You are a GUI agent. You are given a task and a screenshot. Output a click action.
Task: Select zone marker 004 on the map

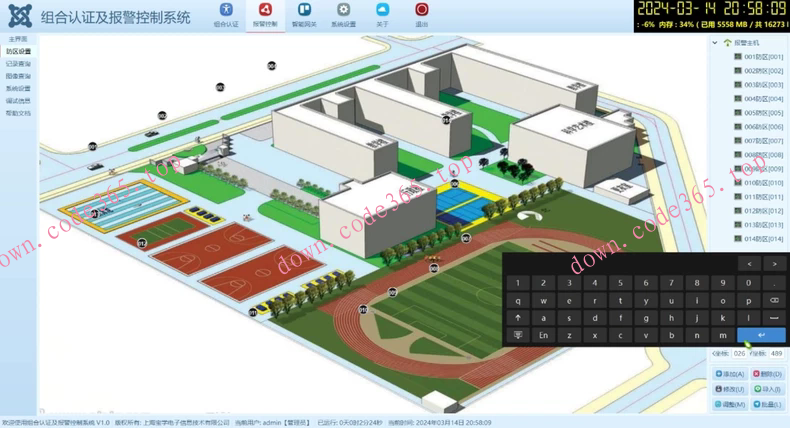point(272,66)
